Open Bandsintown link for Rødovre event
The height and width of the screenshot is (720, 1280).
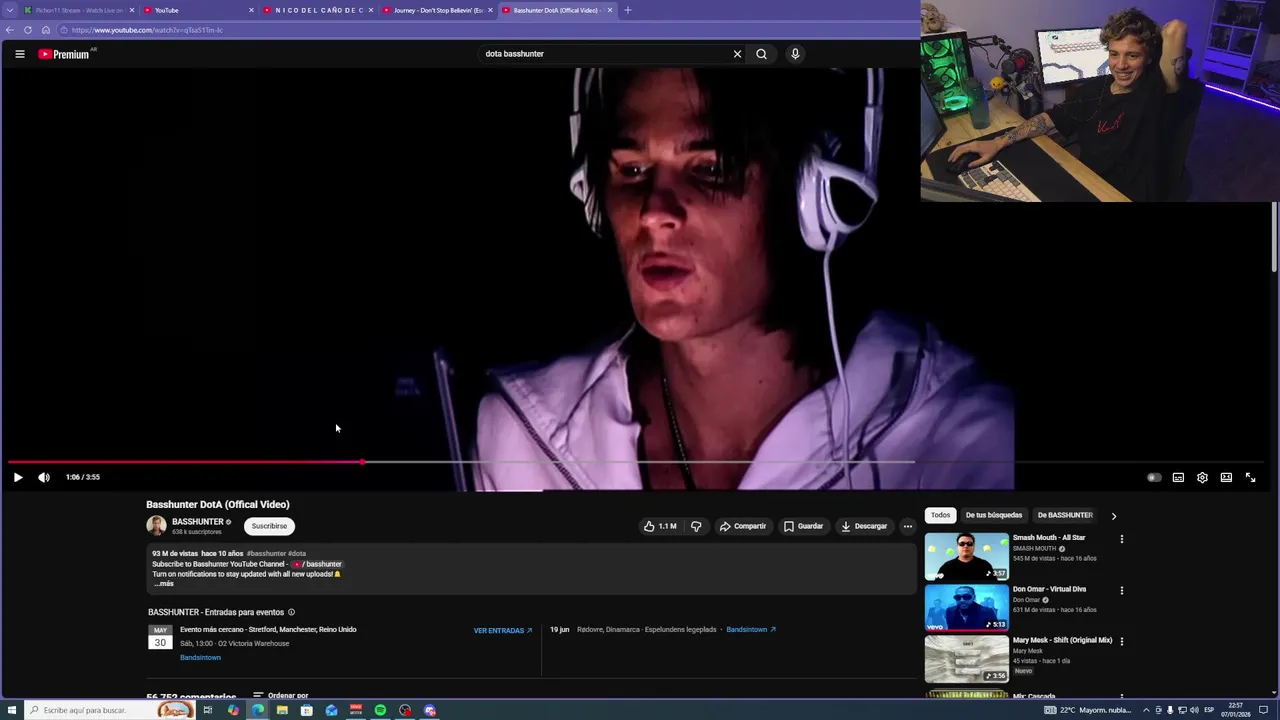[x=751, y=630]
